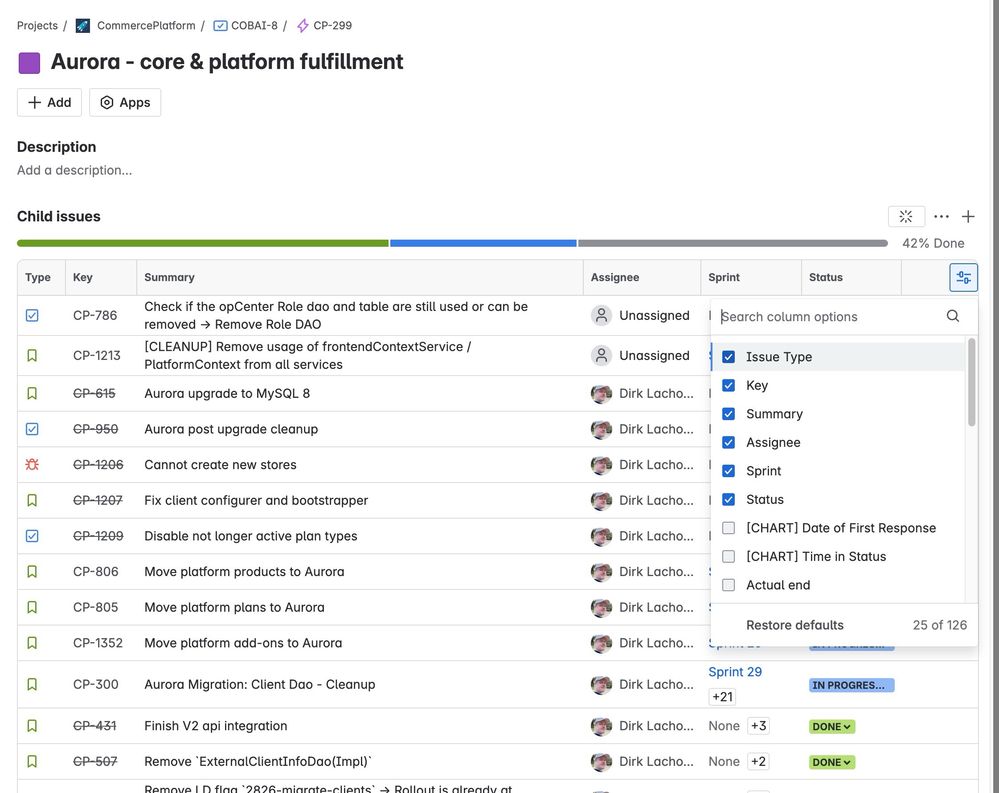Click the fullscreen expand icon for Child issues
The height and width of the screenshot is (793, 999).
click(905, 215)
